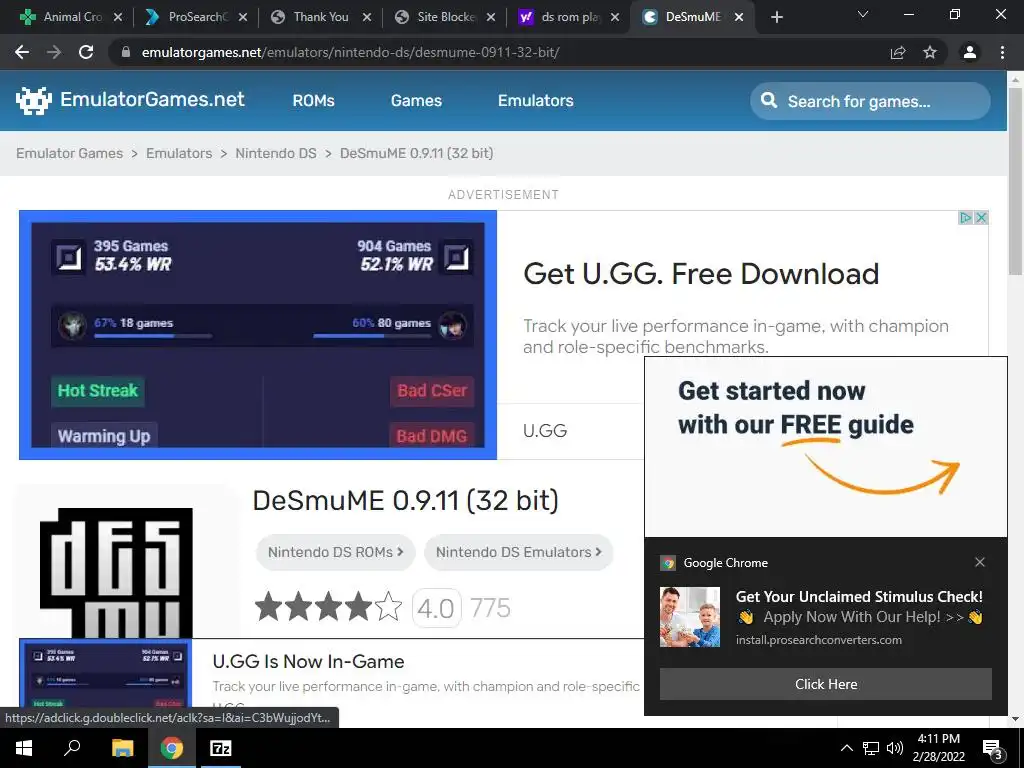Close the Thank You tab
1024x768 pixels.
[367, 17]
